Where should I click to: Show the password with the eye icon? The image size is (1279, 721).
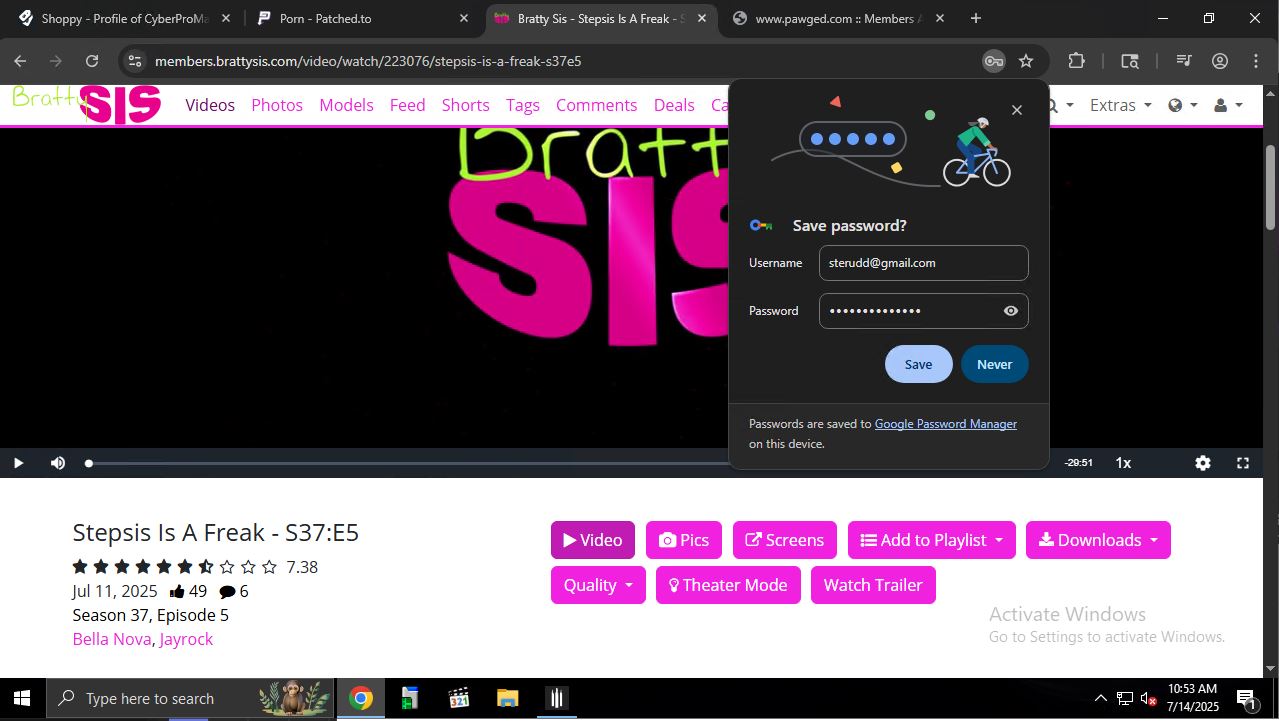click(1011, 311)
